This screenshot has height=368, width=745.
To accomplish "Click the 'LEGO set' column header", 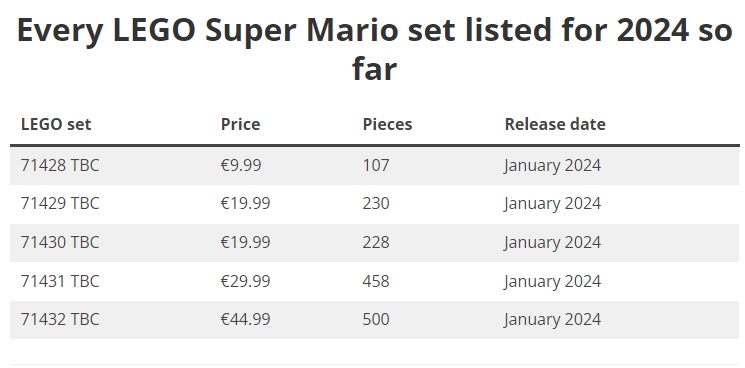I will 56,124.
